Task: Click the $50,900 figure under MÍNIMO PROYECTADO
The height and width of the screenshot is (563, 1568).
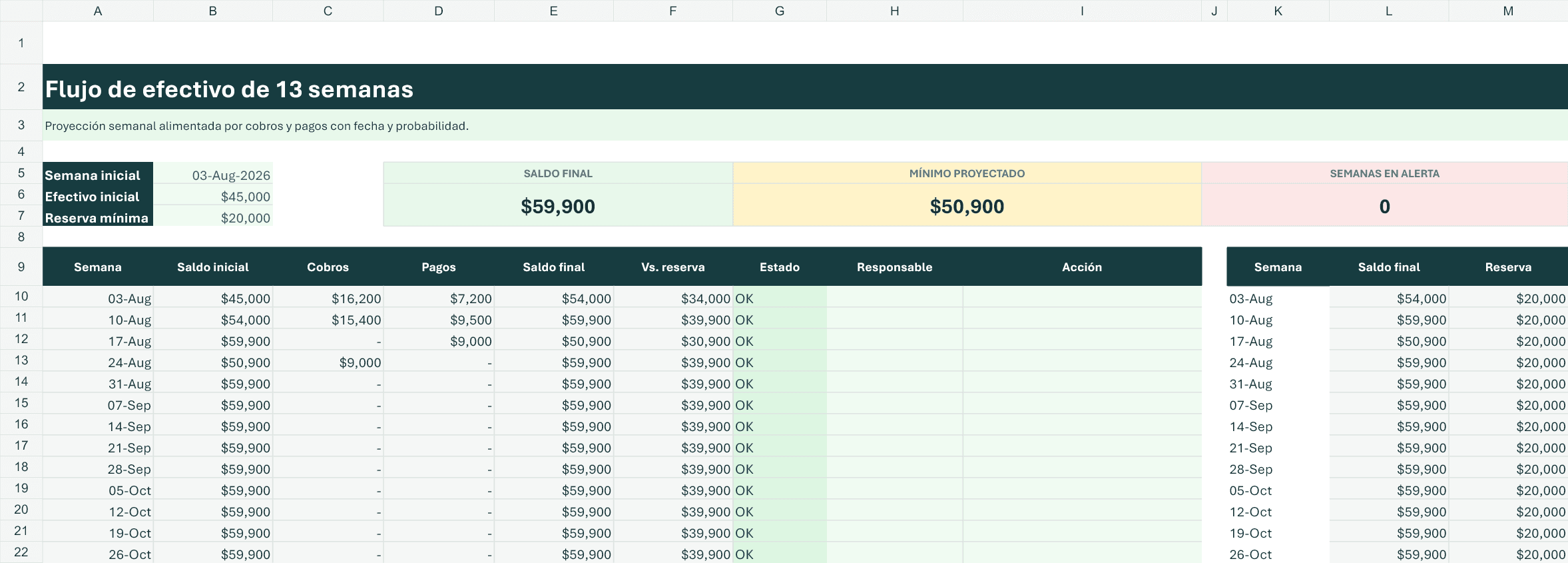Action: (x=967, y=207)
